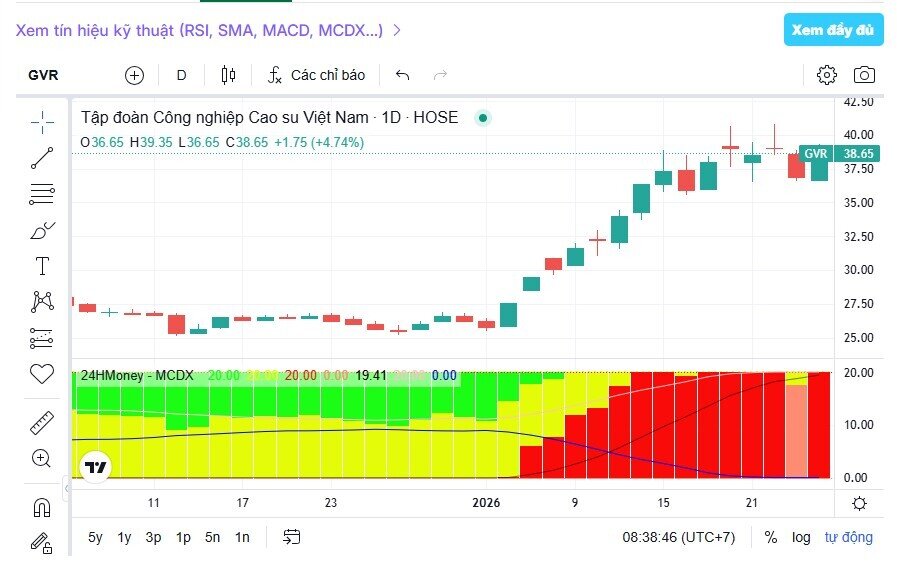Toggle tự động auto scale

pyautogui.click(x=848, y=537)
